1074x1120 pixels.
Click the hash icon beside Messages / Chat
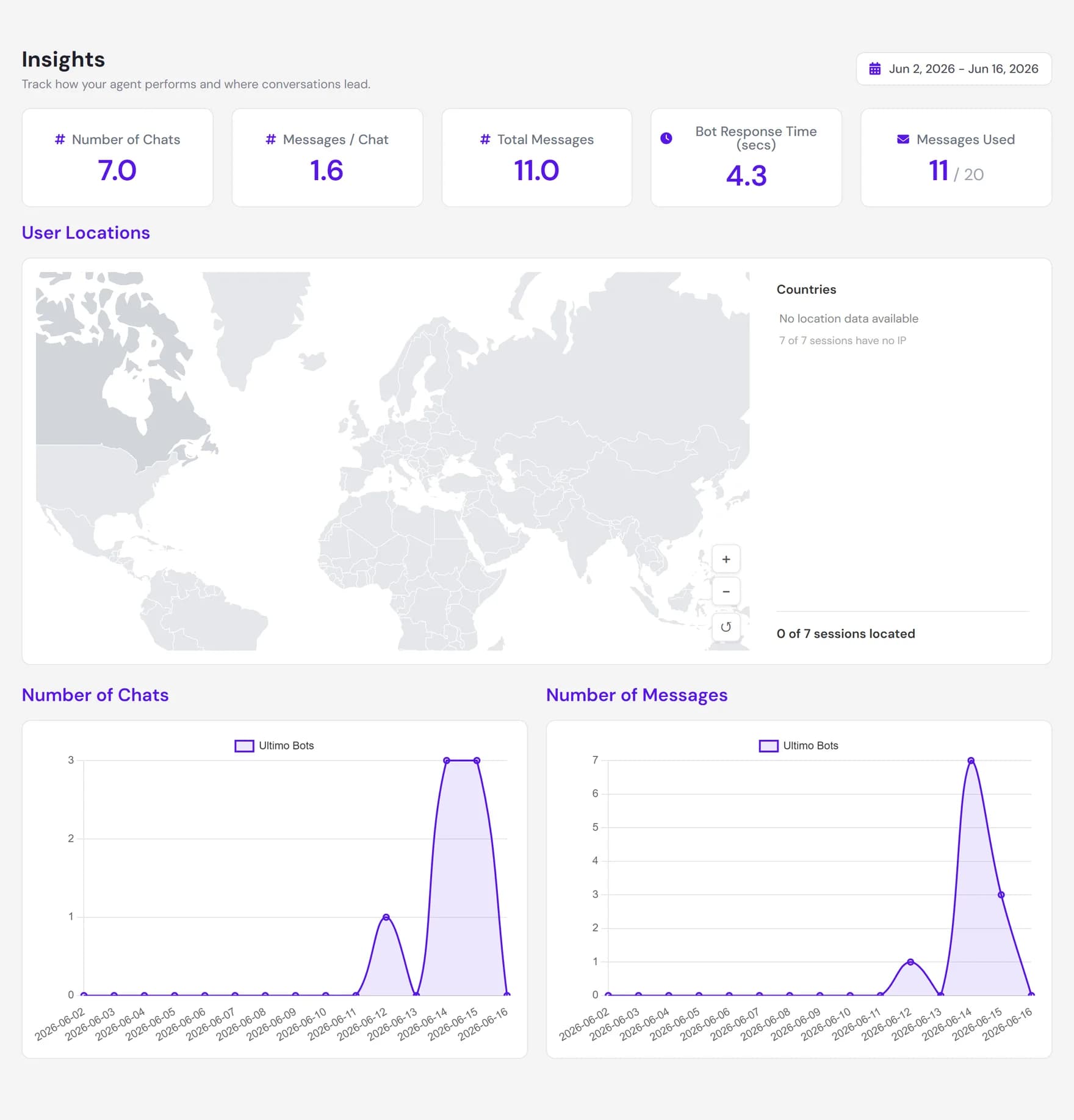(271, 139)
